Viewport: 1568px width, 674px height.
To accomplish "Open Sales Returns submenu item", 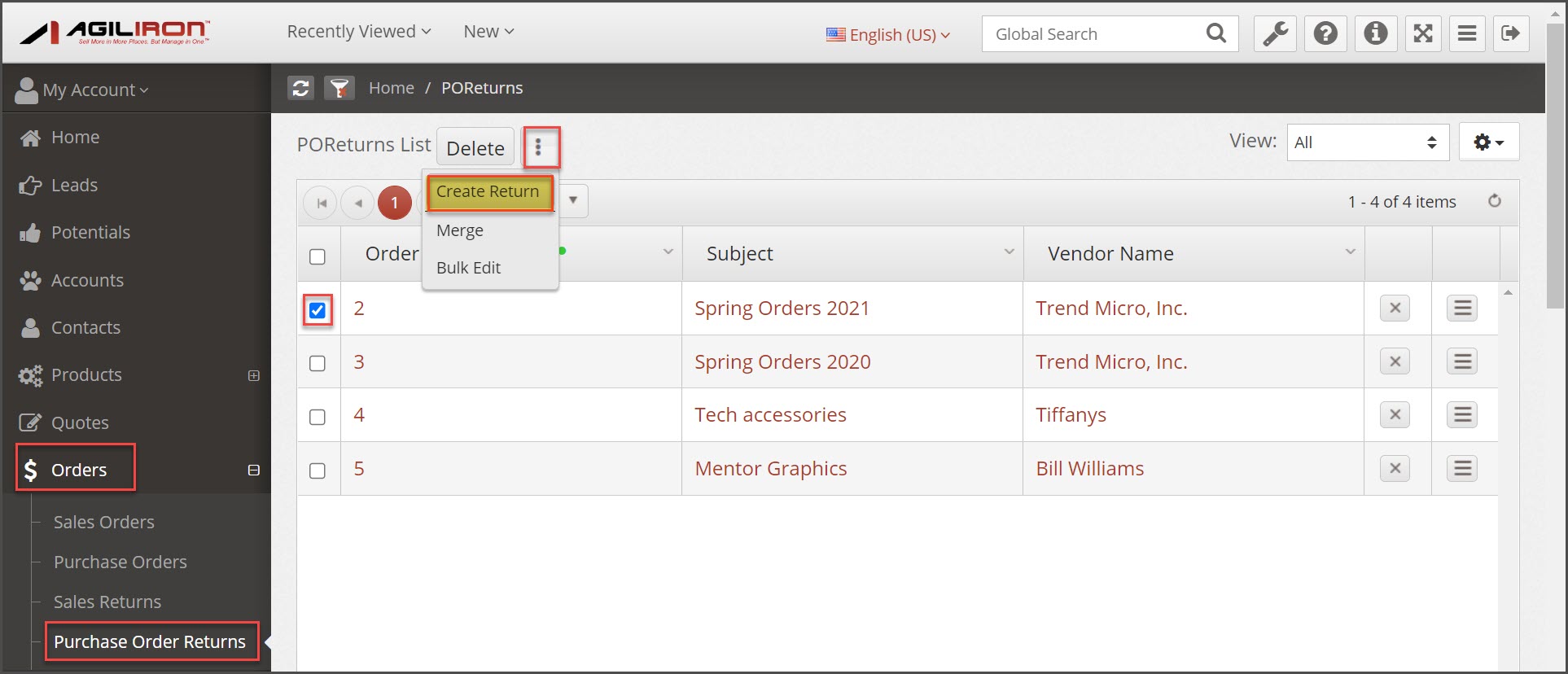I will (x=107, y=602).
